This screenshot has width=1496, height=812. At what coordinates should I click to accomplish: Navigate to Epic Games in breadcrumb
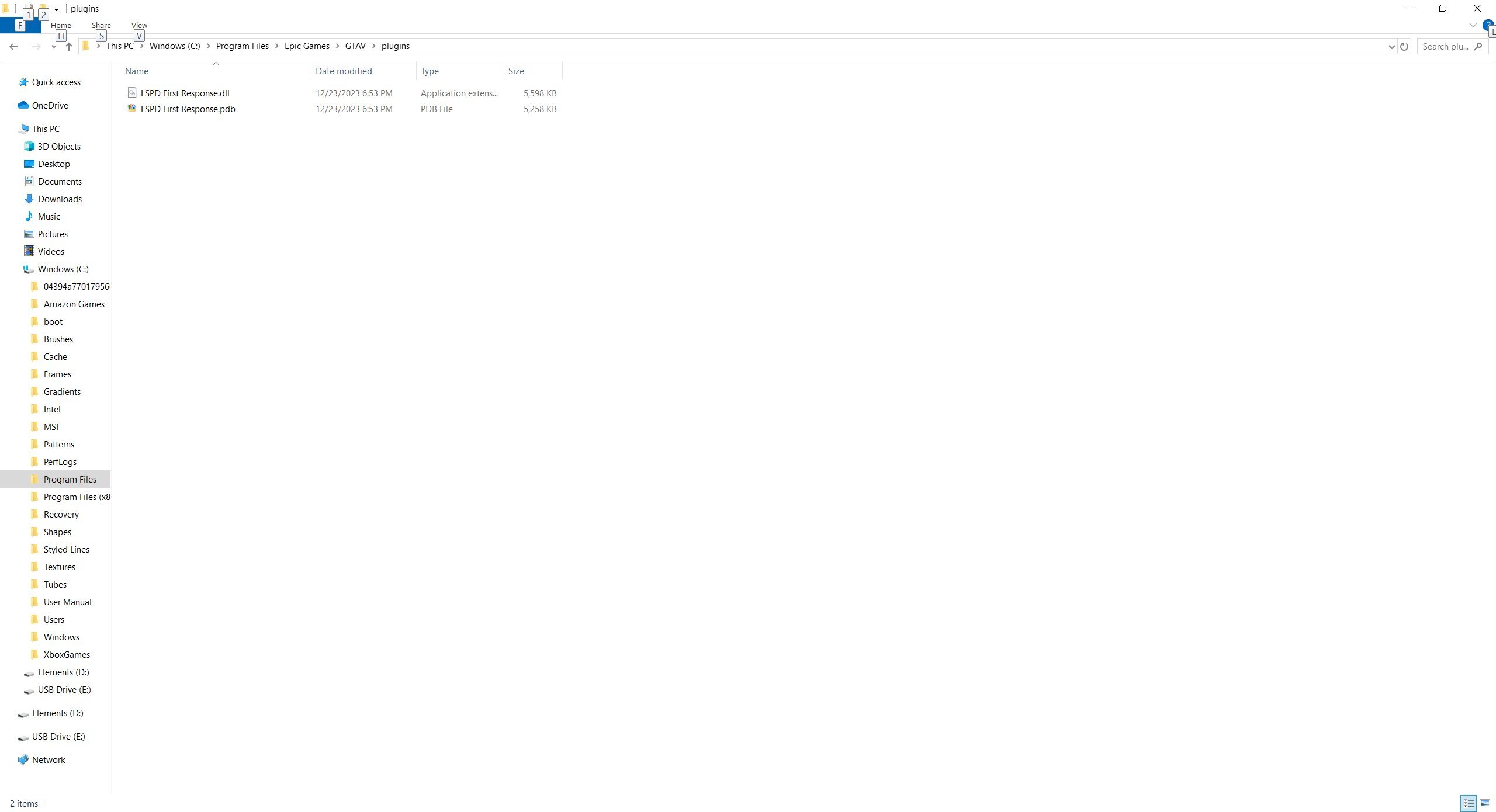coord(307,46)
